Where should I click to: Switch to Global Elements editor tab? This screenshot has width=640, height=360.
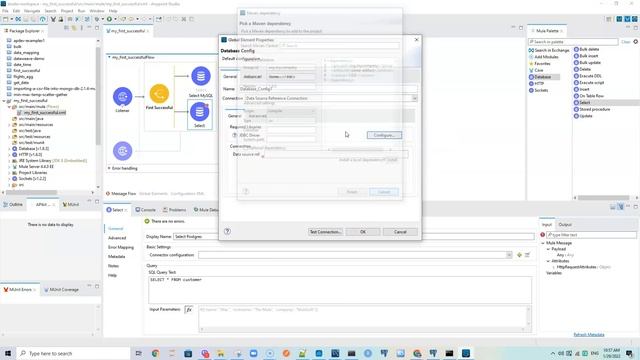(x=153, y=193)
